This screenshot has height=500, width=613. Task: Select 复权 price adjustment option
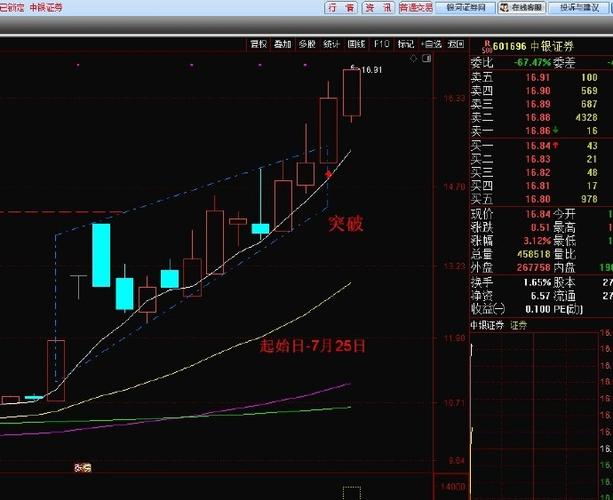click(x=259, y=44)
